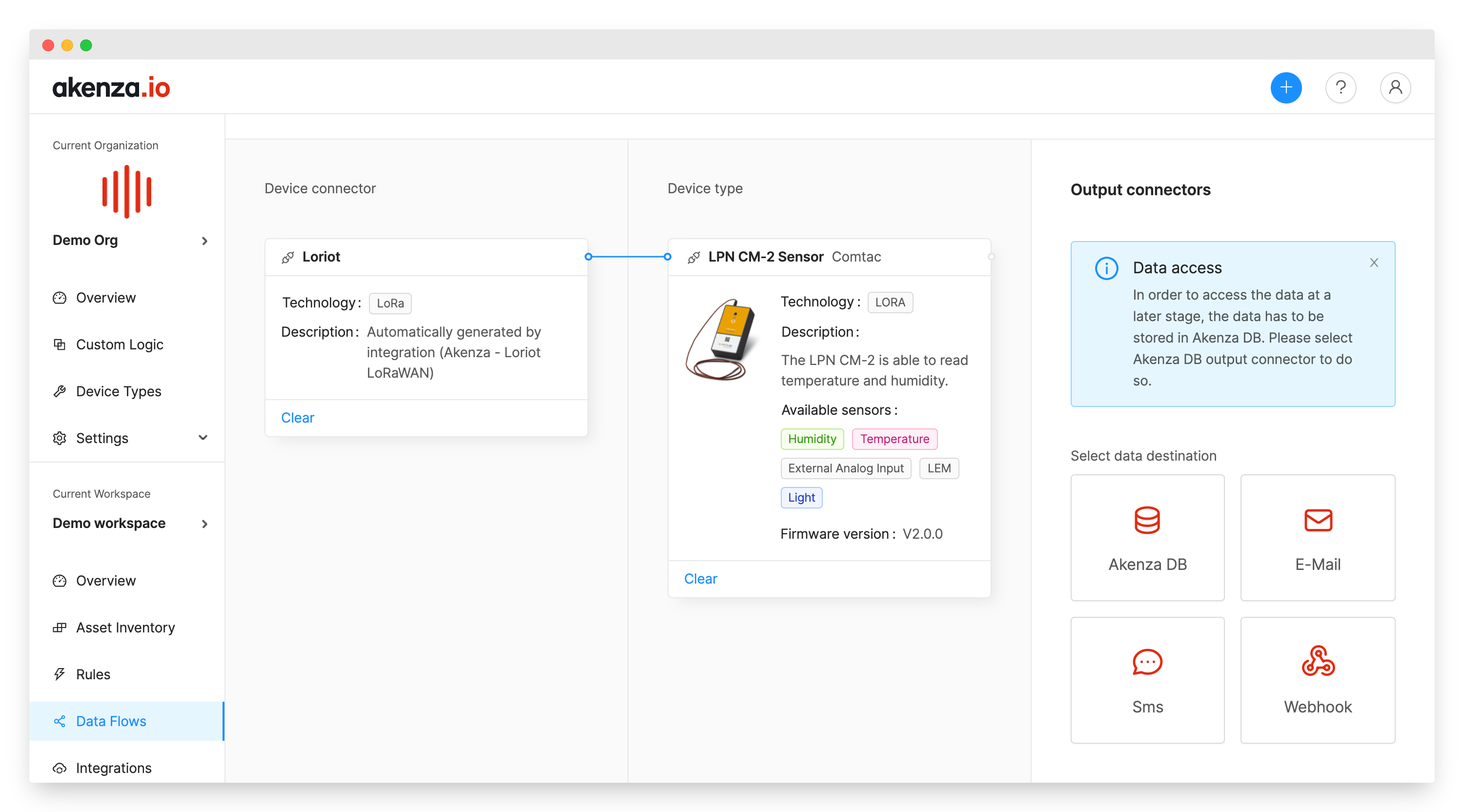The image size is (1464, 812).
Task: Click the Webhook icon
Action: click(1318, 660)
